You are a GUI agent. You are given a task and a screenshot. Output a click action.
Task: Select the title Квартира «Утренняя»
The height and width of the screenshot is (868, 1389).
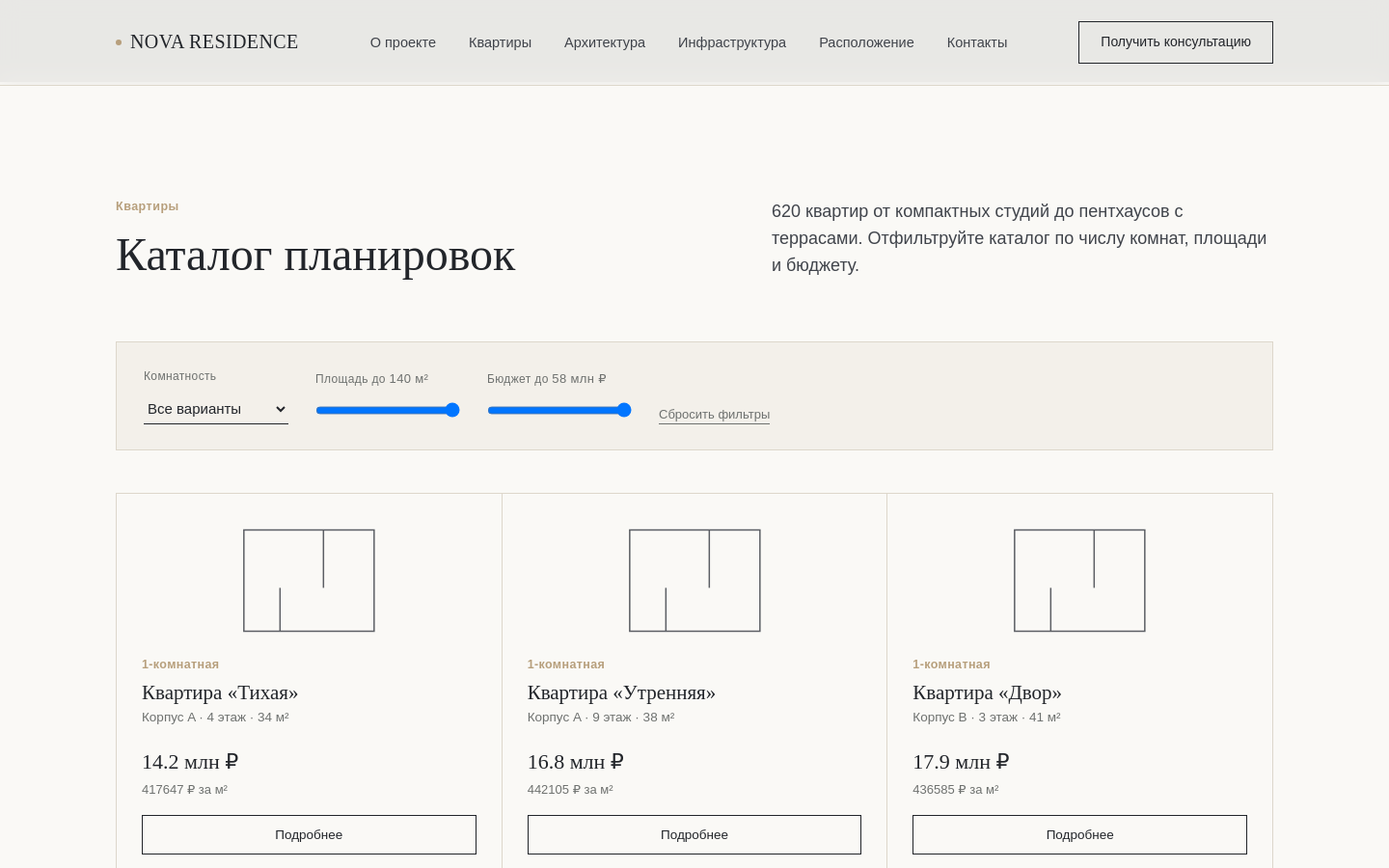(x=621, y=692)
